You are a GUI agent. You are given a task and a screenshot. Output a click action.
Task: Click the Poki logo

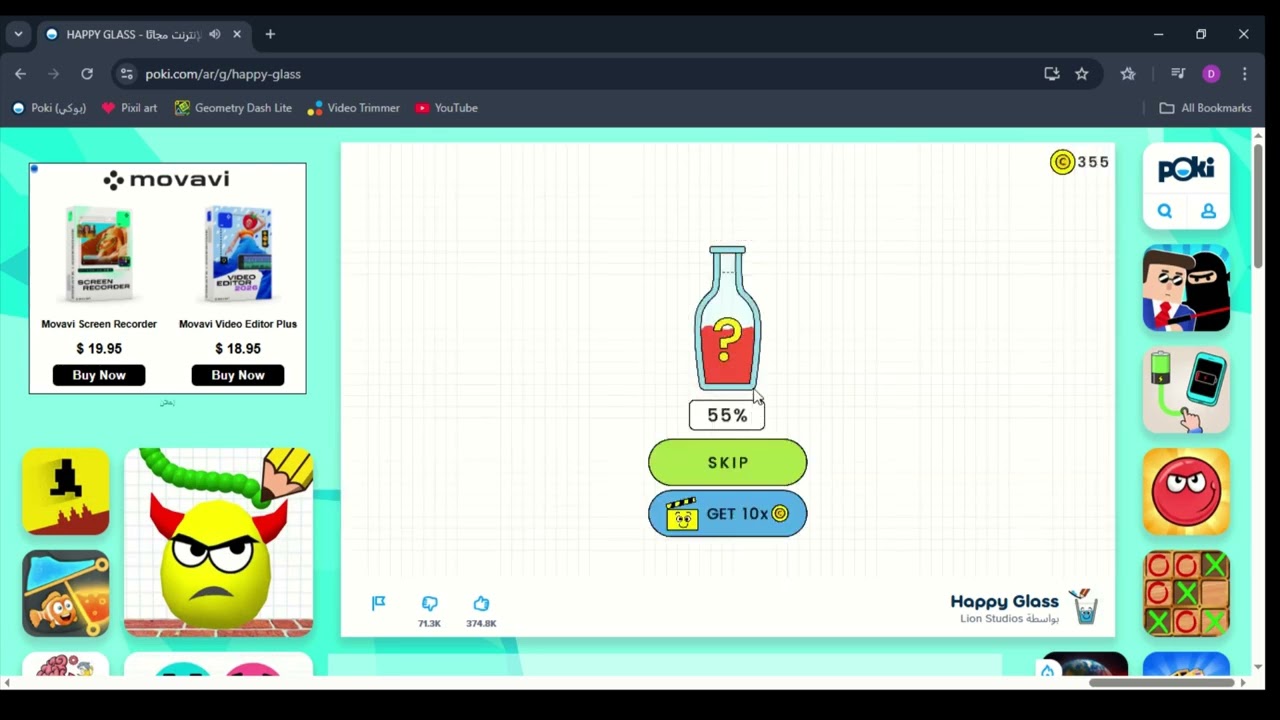click(x=1186, y=169)
